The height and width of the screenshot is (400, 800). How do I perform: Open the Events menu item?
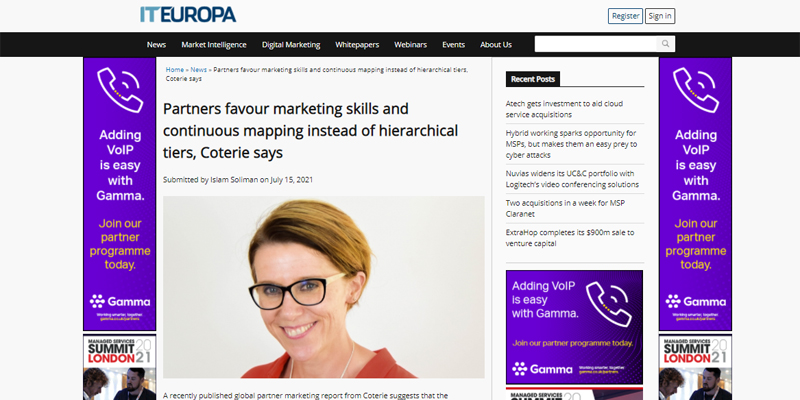[454, 45]
